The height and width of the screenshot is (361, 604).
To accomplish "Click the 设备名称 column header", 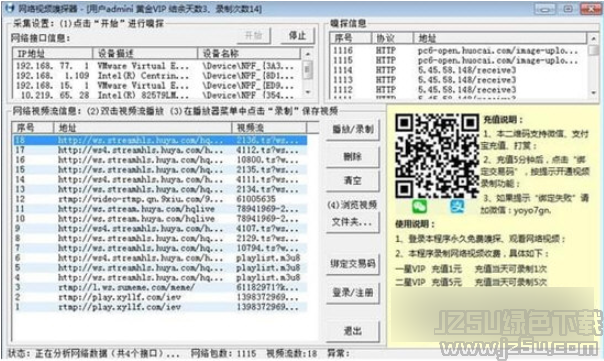I will 249,53.
